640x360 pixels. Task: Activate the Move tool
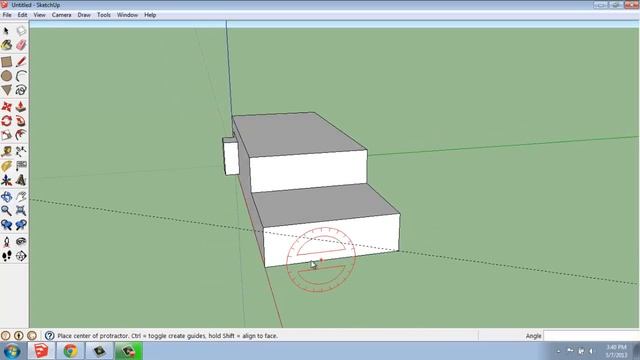pos(7,107)
